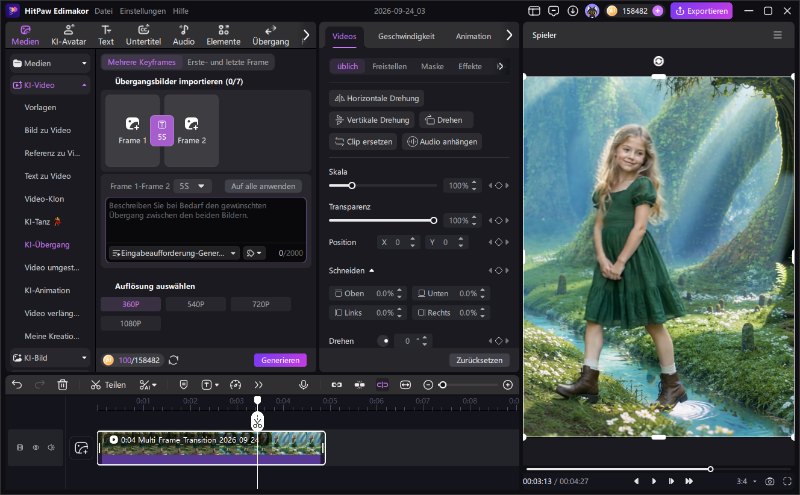
Task: Click Horizontale Drehung button
Action: tap(377, 98)
